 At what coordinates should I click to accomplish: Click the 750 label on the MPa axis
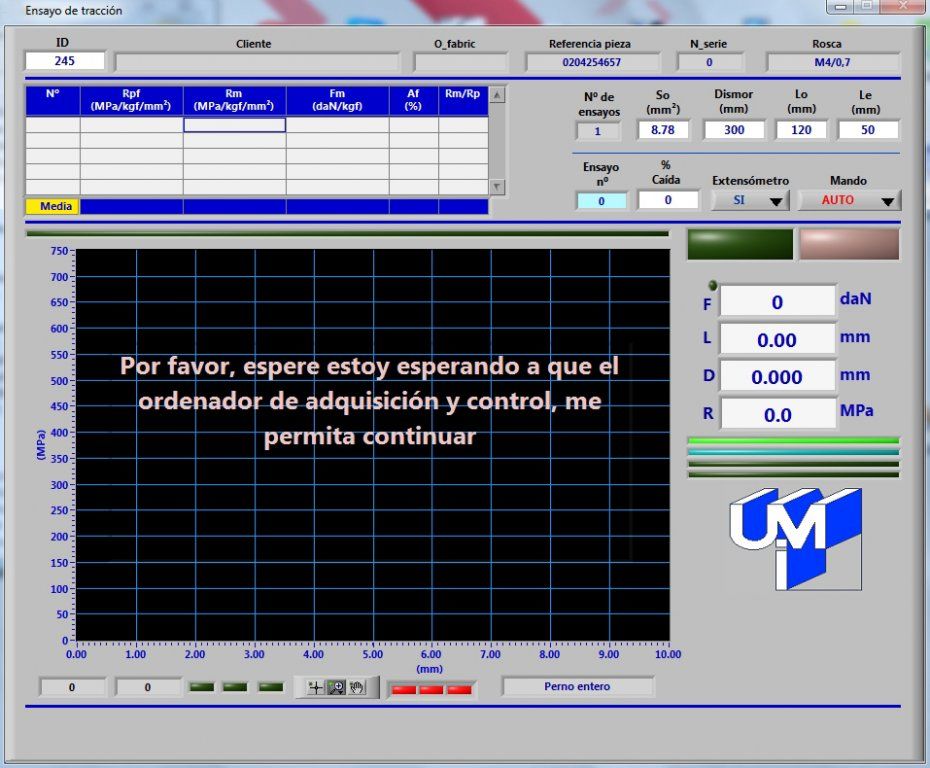[x=59, y=251]
